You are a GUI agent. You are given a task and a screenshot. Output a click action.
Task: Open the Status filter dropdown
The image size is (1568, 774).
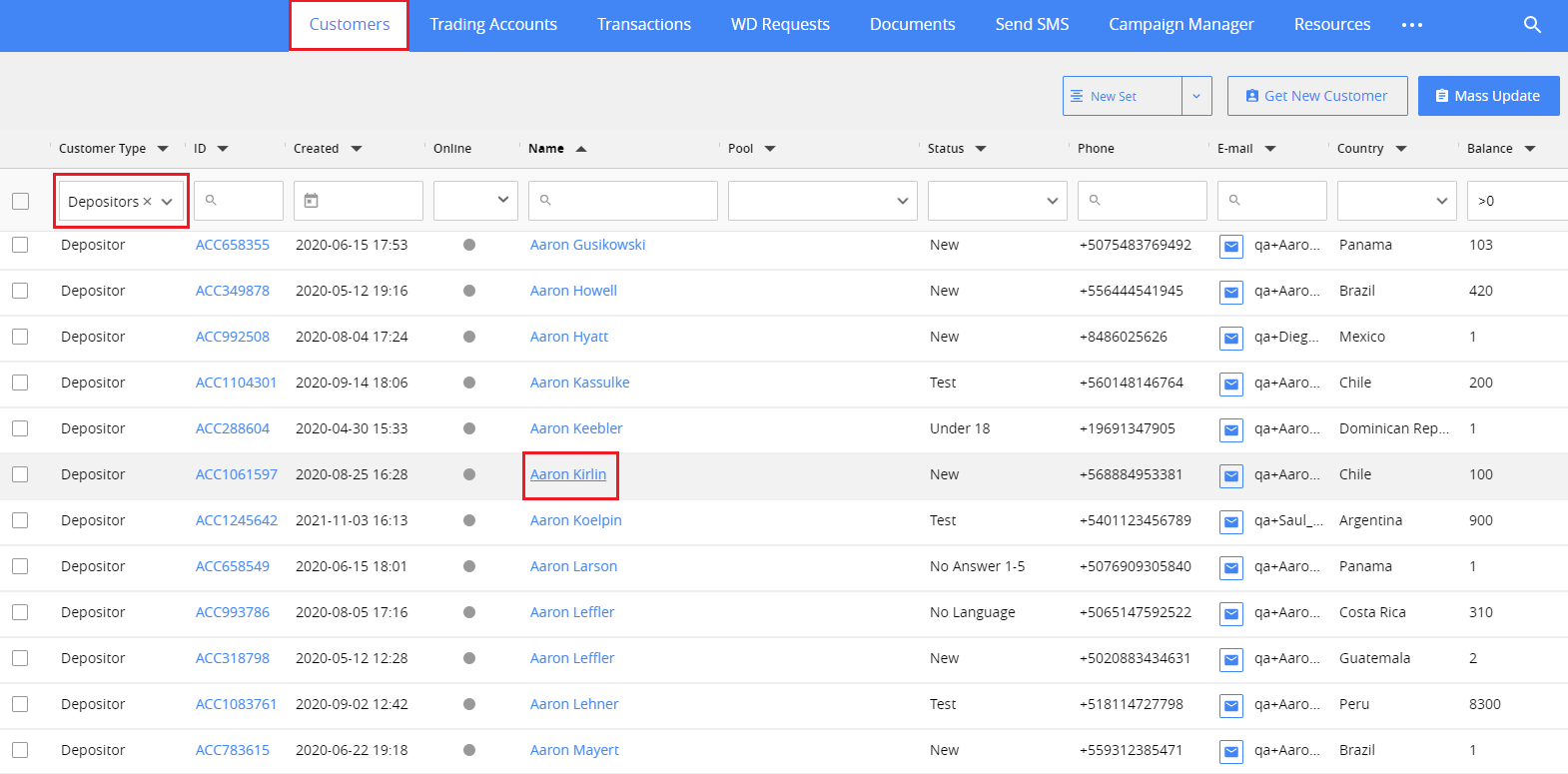[998, 201]
